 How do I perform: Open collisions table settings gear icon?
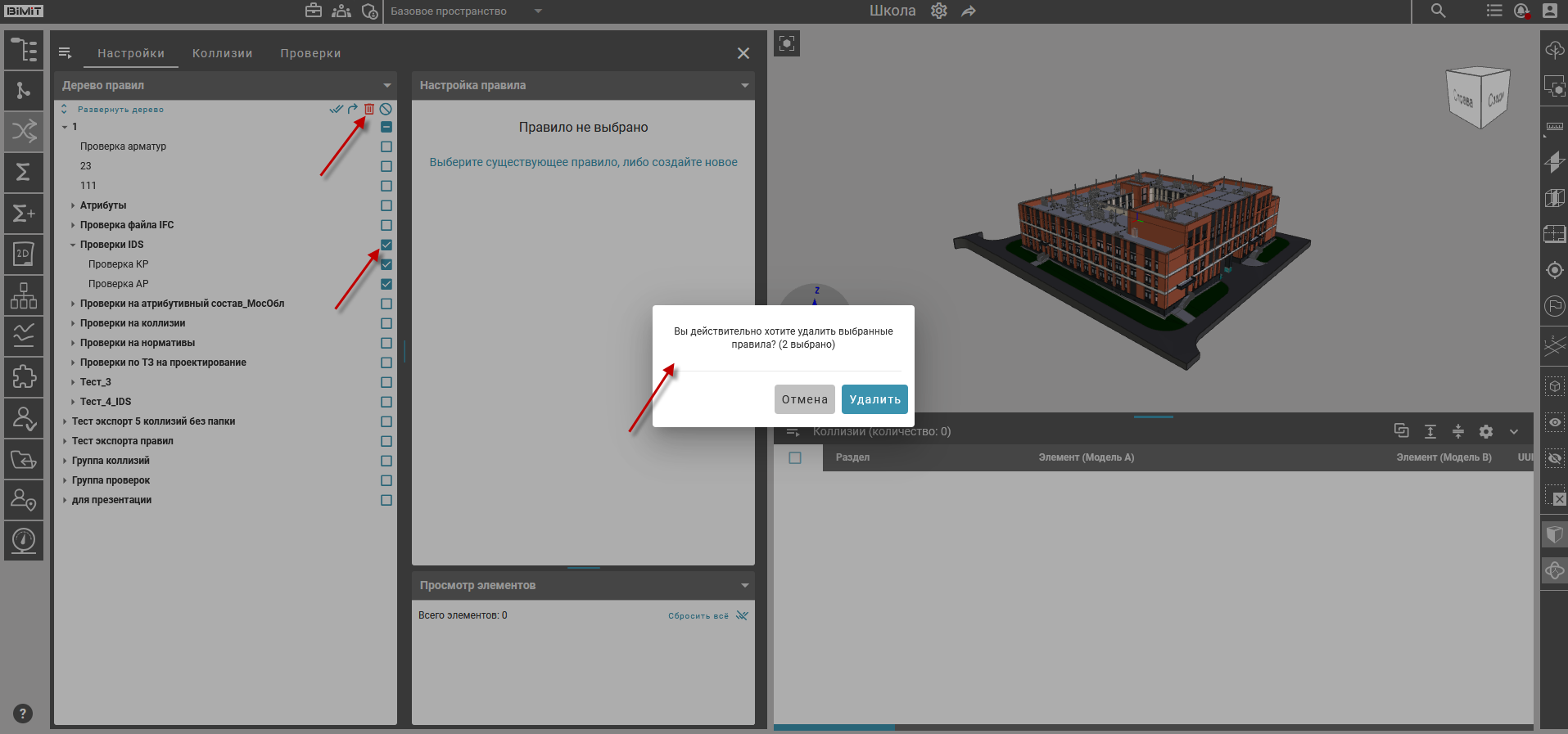coord(1486,431)
